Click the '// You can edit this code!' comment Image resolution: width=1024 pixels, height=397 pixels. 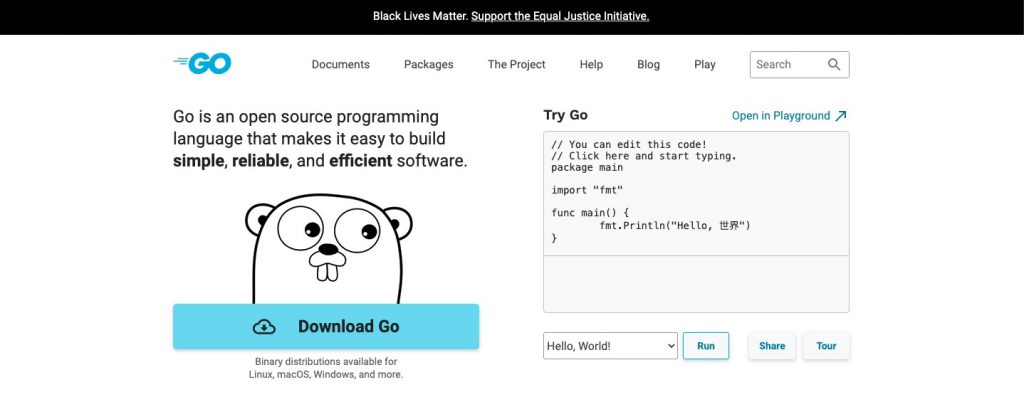pyautogui.click(x=629, y=144)
